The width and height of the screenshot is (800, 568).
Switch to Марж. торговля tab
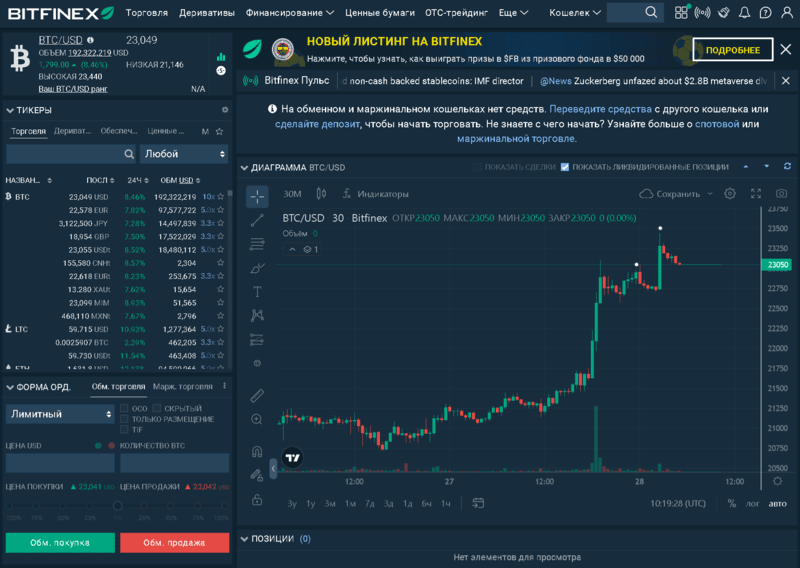tap(183, 386)
